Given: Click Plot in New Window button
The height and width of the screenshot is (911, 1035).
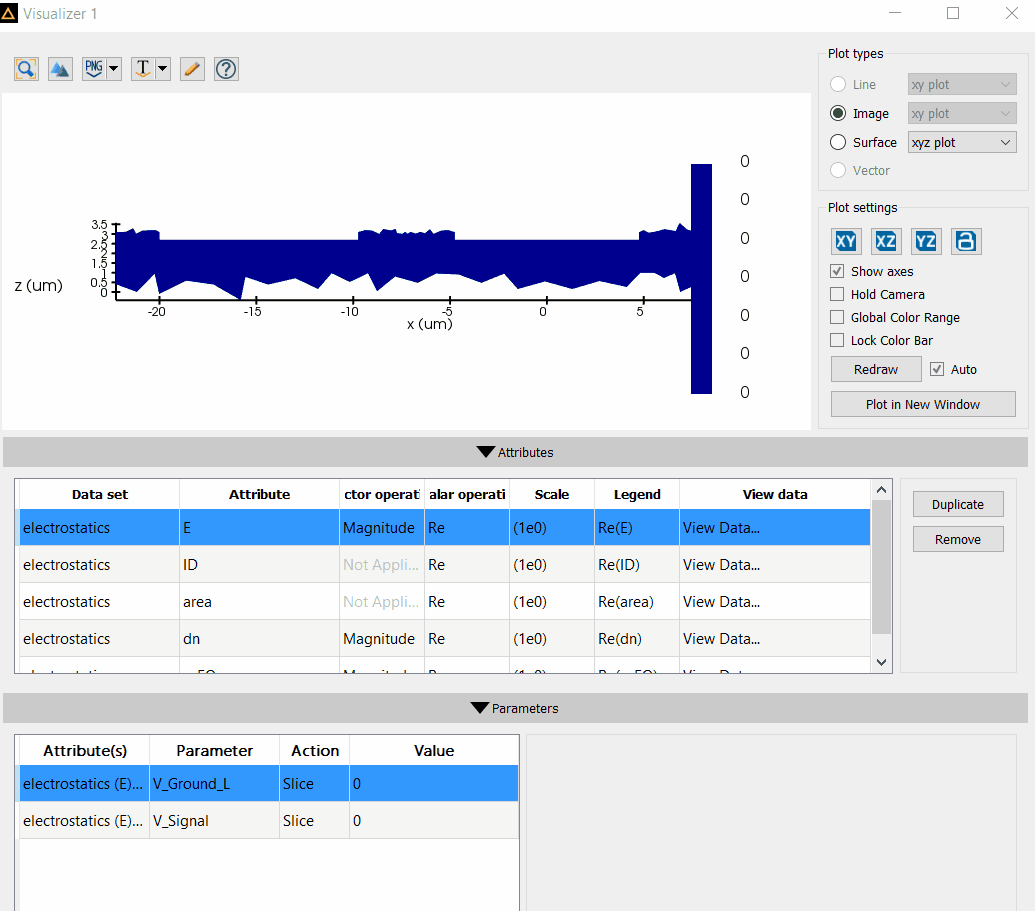Looking at the screenshot, I should (x=923, y=405).
